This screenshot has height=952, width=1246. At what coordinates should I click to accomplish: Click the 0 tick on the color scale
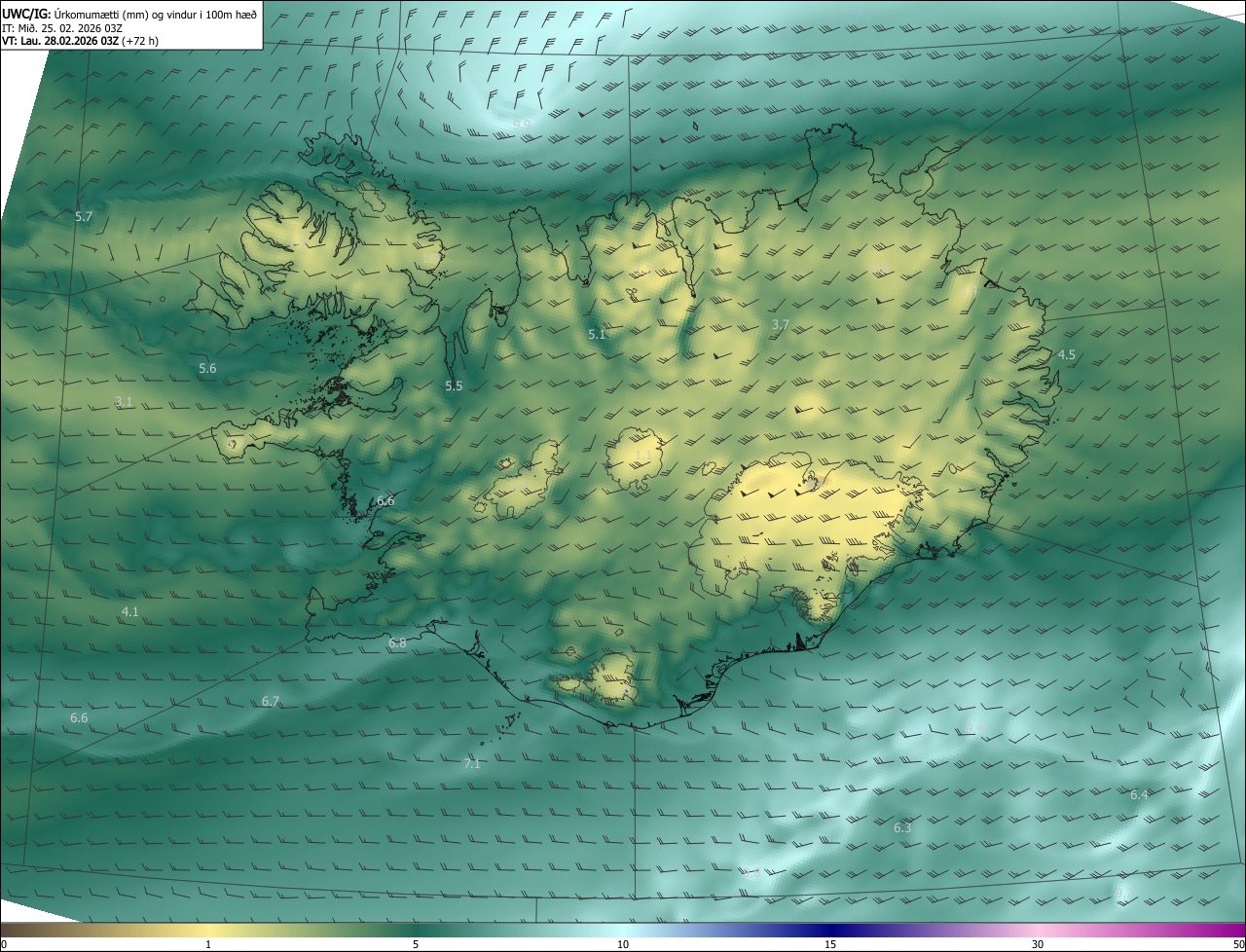click(4, 945)
